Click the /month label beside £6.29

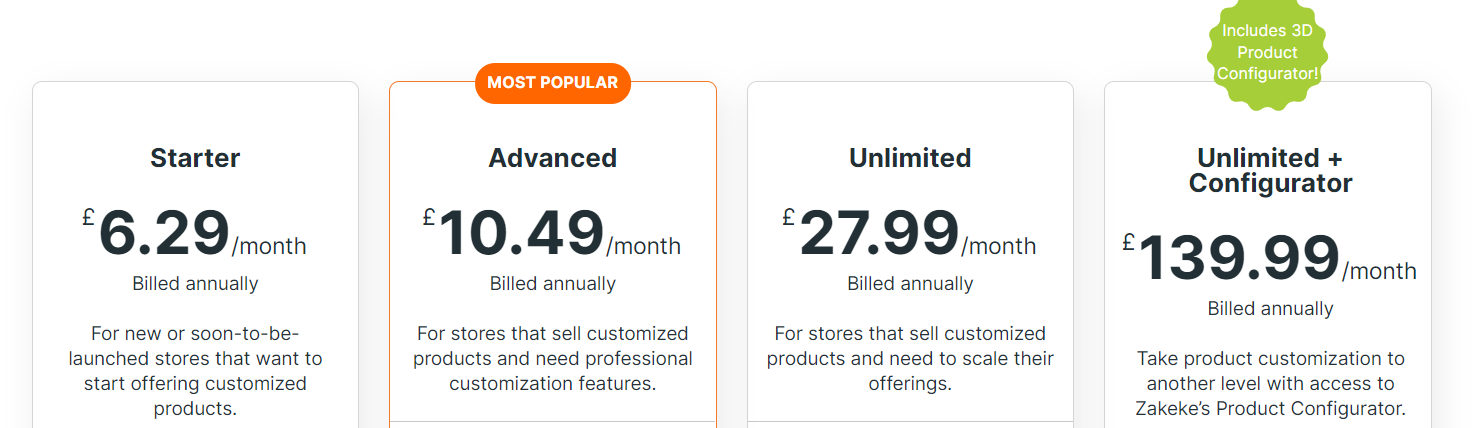269,246
